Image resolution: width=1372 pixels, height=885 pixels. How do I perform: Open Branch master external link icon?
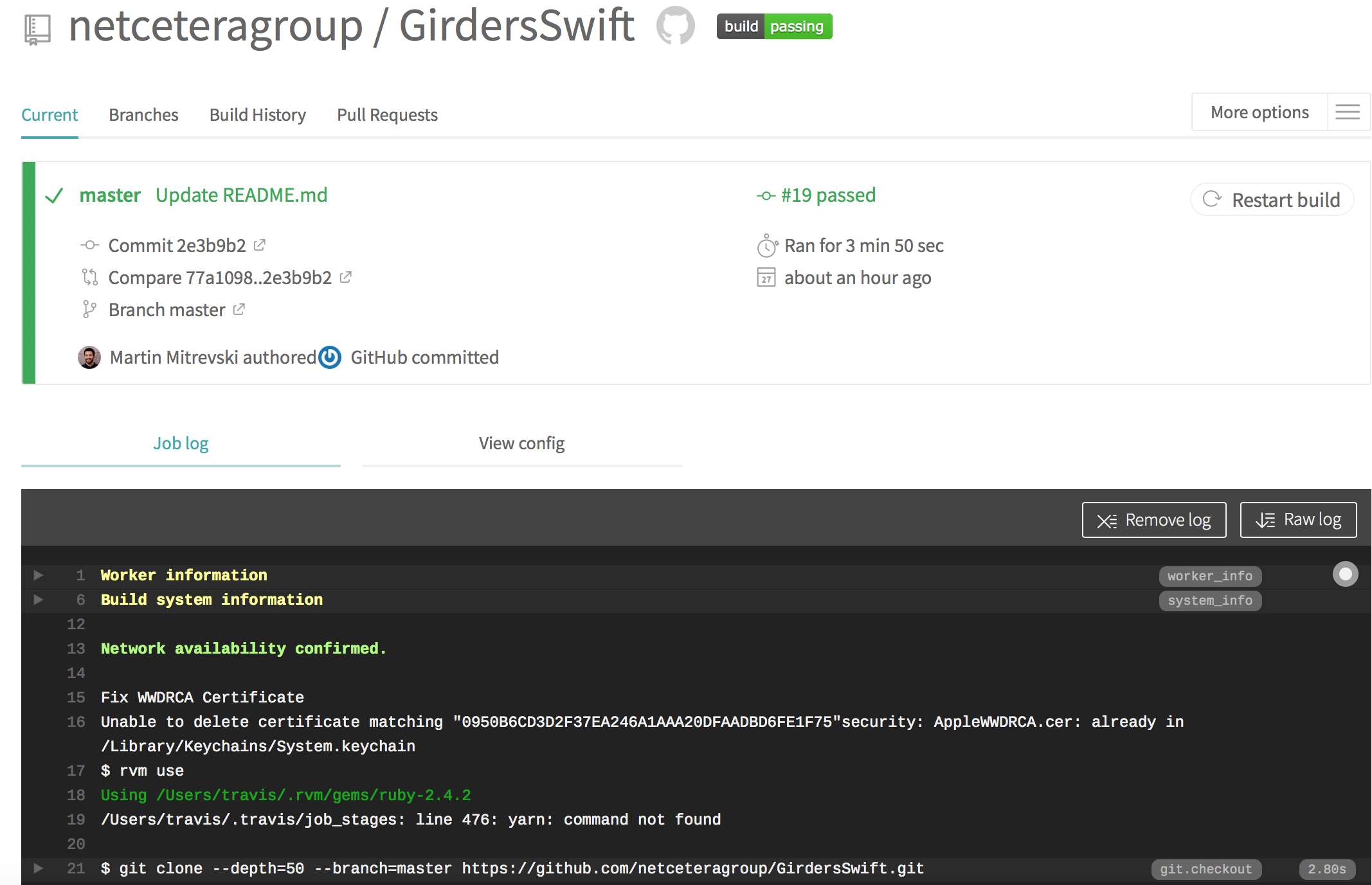pyautogui.click(x=239, y=309)
